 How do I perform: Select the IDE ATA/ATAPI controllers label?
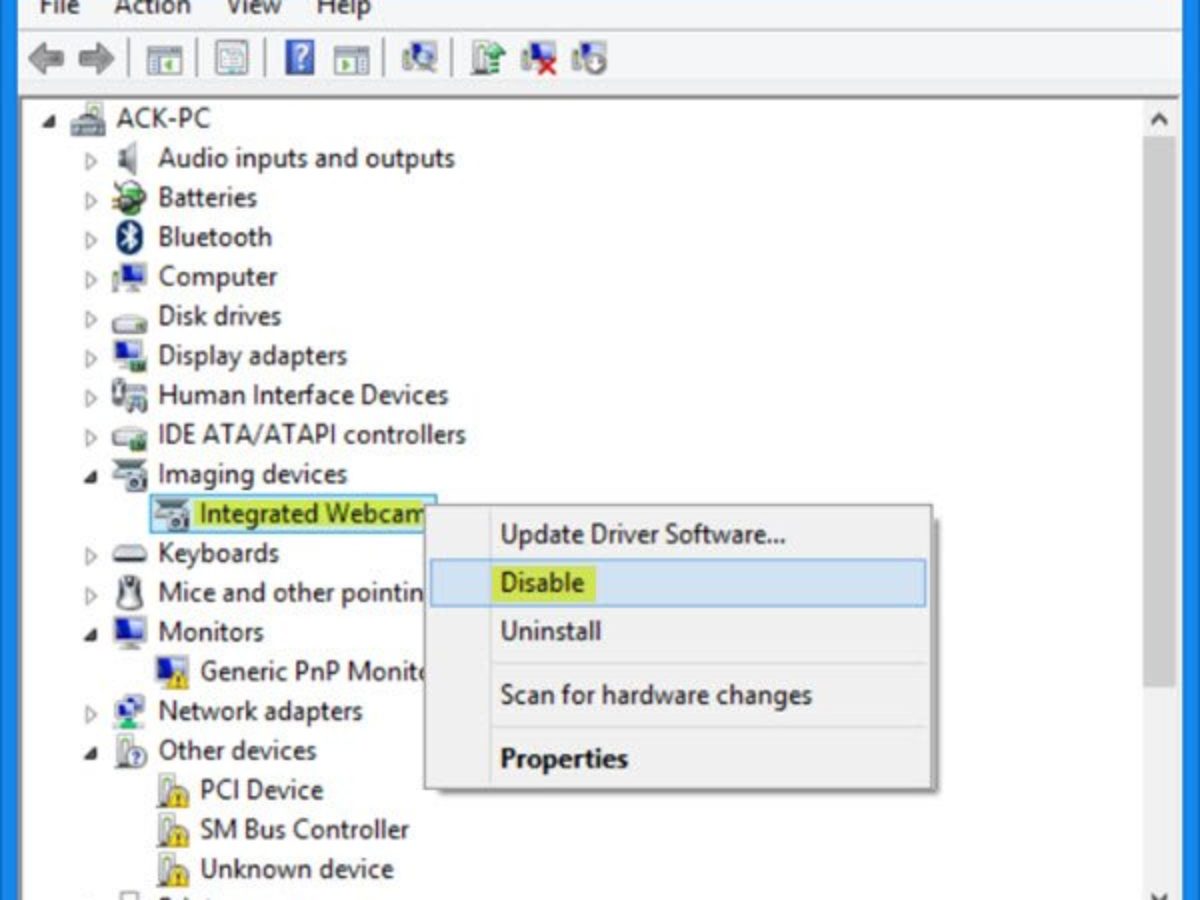tap(311, 435)
